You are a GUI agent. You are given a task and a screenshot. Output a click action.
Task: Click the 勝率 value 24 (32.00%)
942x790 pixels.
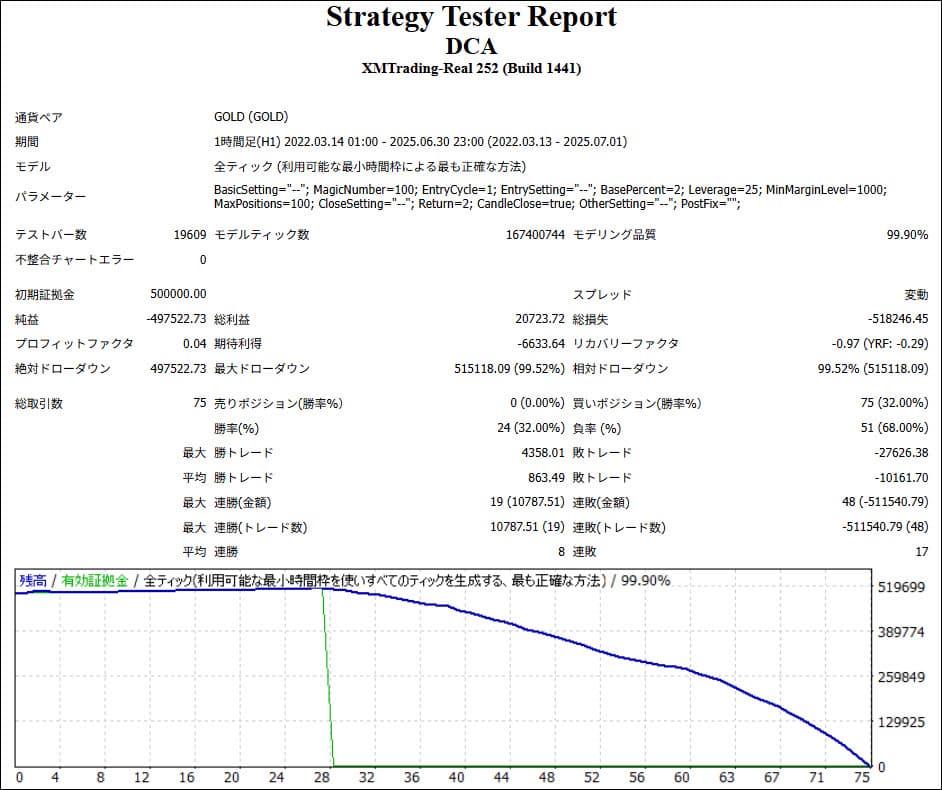pyautogui.click(x=531, y=428)
